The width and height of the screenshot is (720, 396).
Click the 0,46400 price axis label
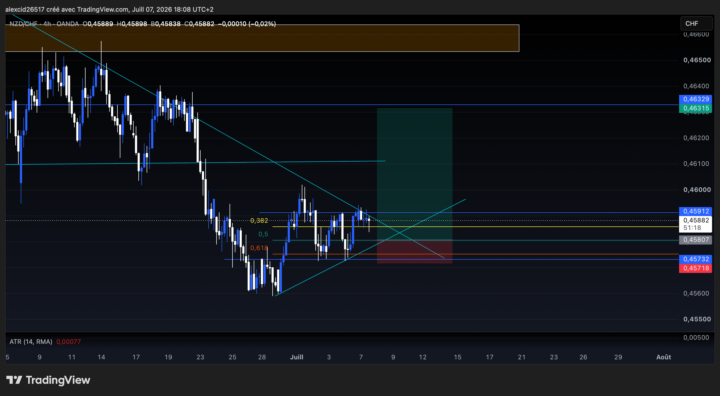tap(696, 85)
